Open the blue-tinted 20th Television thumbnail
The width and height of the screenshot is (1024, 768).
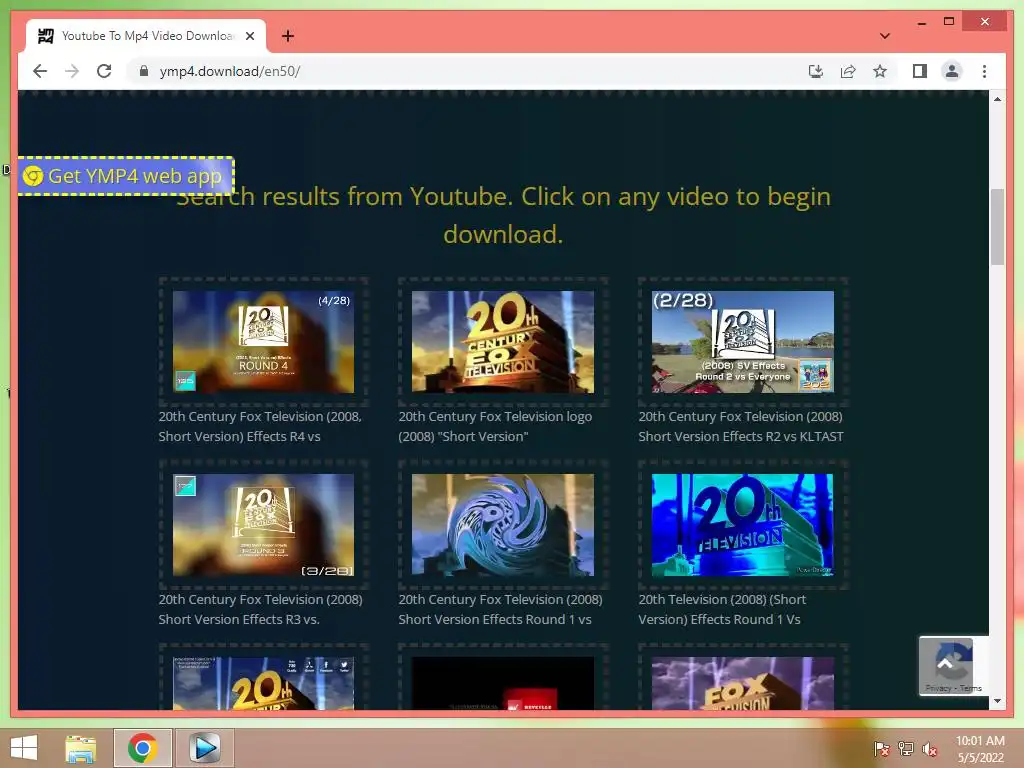(x=743, y=524)
